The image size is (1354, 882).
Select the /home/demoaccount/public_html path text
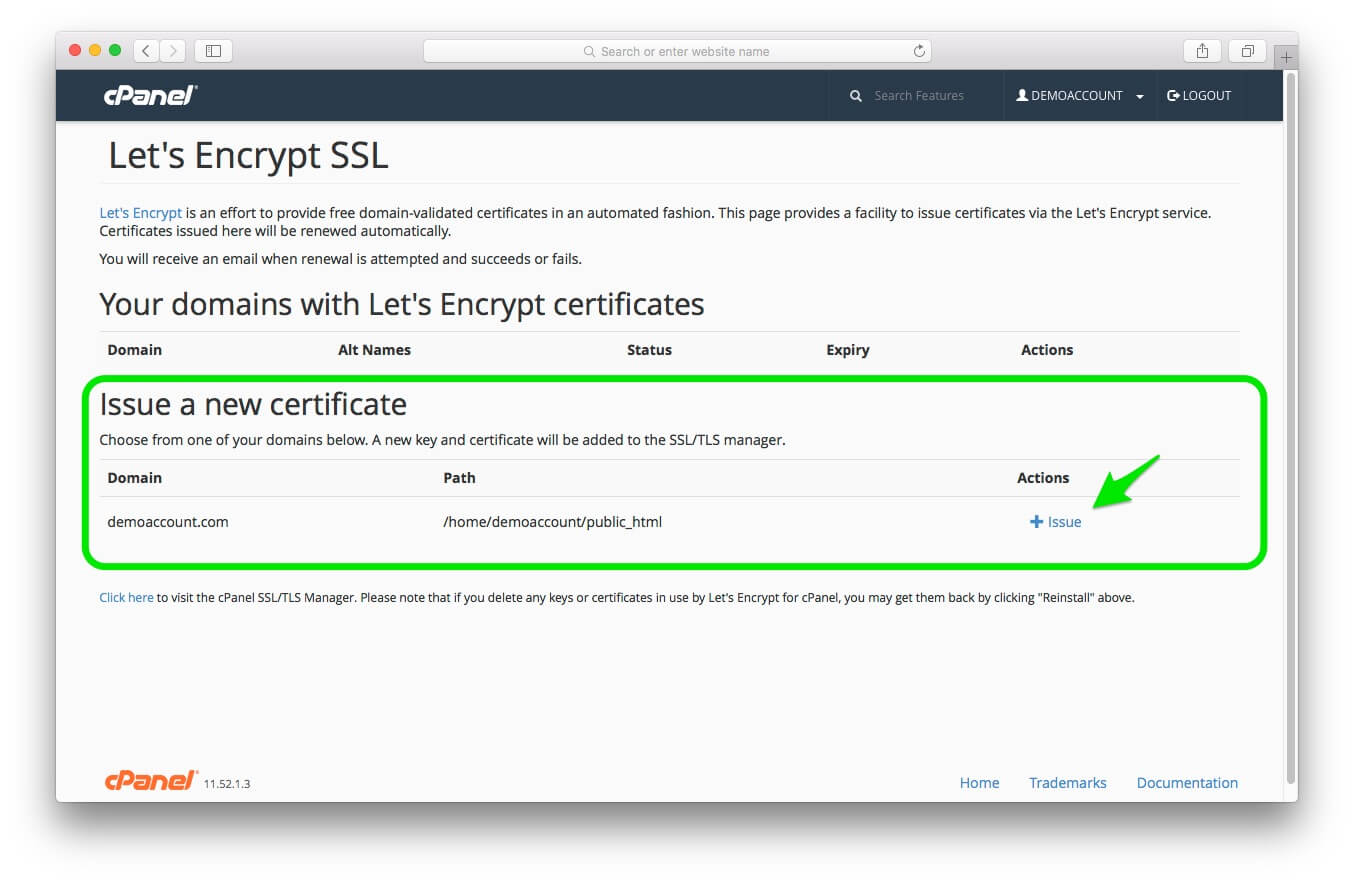click(553, 522)
